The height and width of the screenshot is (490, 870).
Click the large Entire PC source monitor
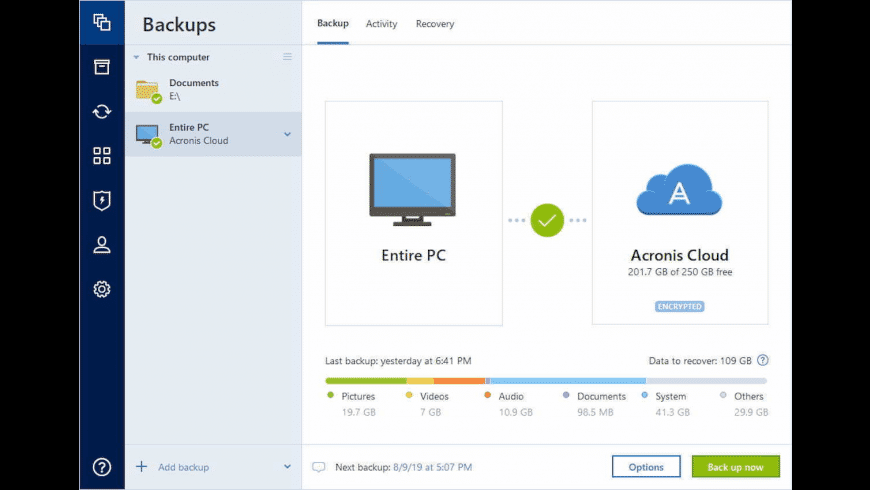click(x=412, y=190)
